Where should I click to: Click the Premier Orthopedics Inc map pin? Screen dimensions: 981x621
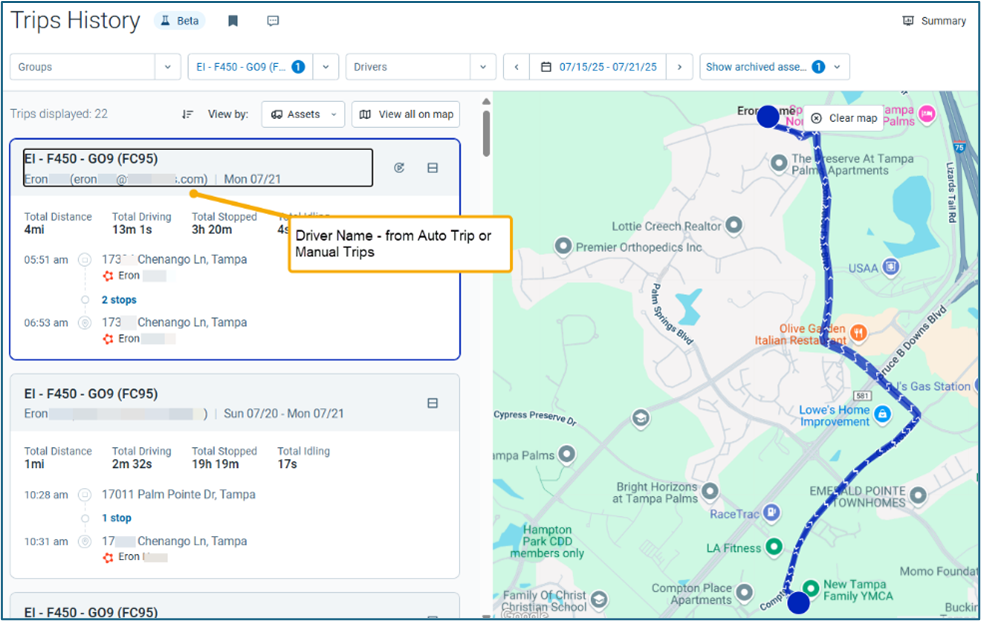(x=563, y=246)
